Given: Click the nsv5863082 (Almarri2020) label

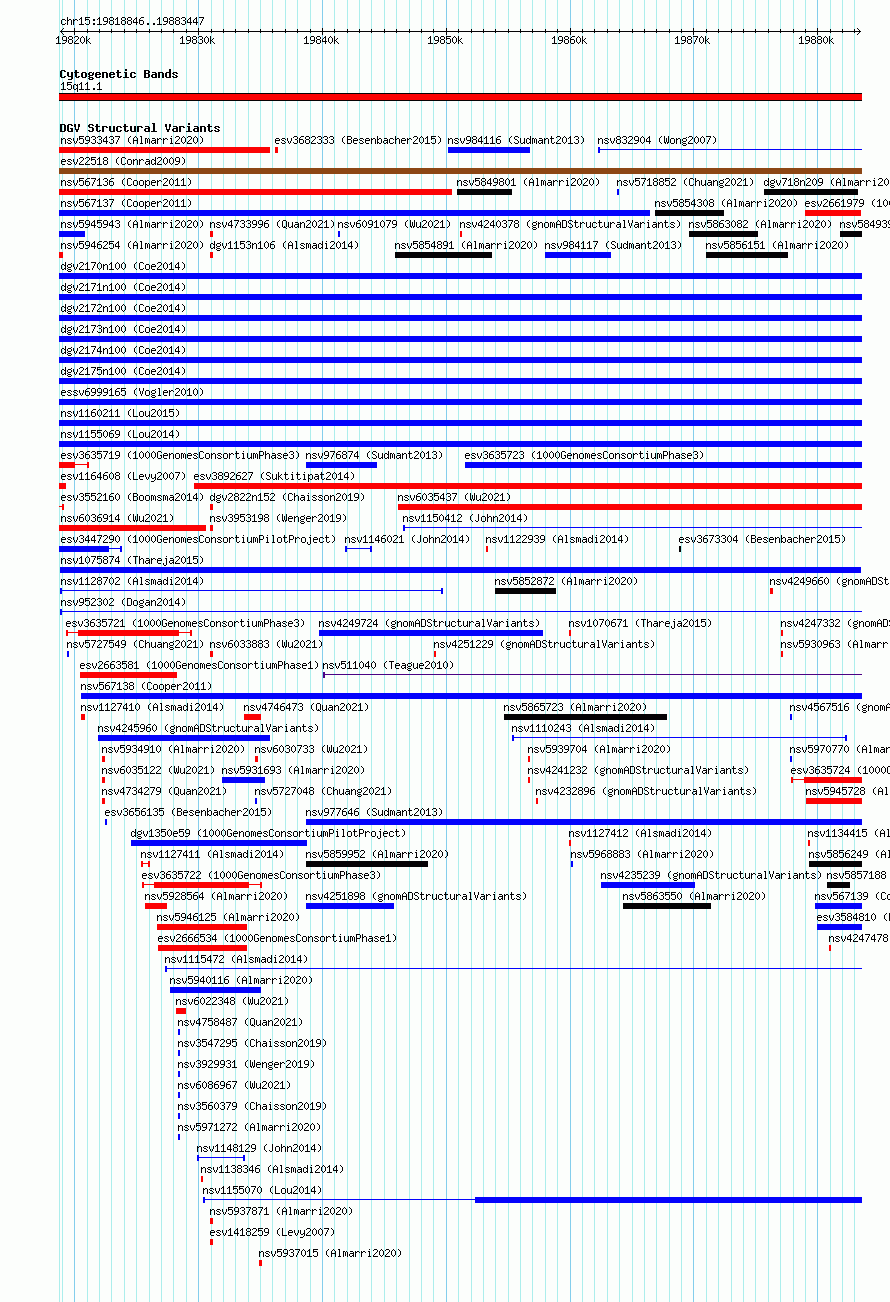Looking at the screenshot, I should coord(761,224).
